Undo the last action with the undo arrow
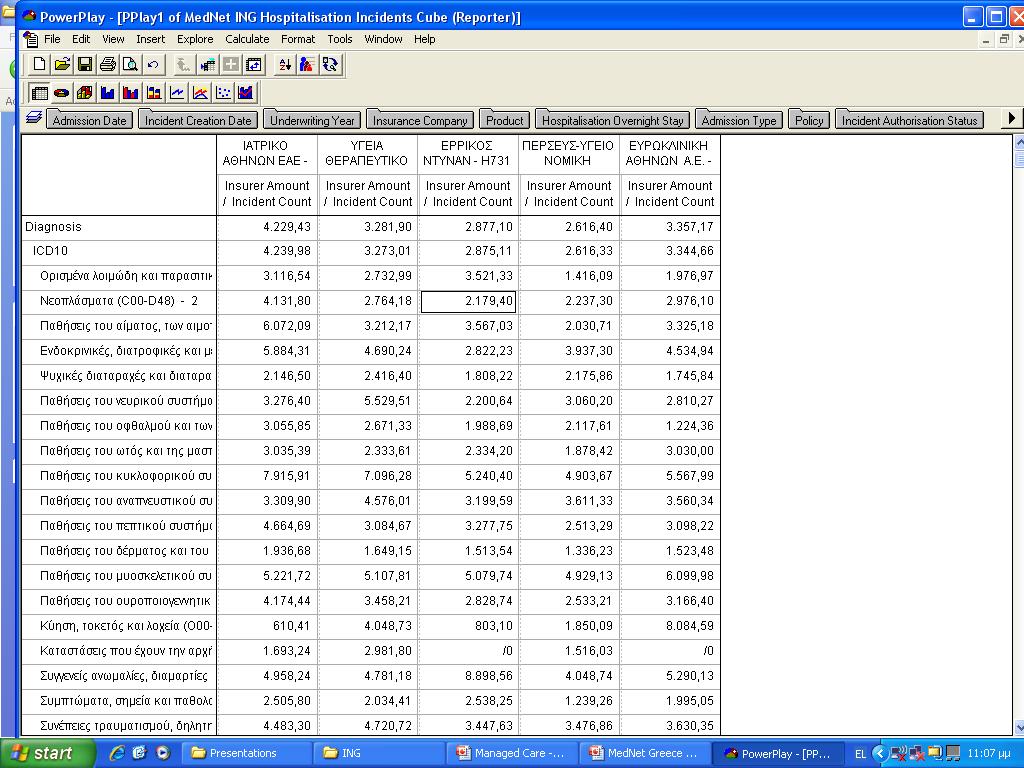Viewport: 1024px width, 768px height. (153, 64)
